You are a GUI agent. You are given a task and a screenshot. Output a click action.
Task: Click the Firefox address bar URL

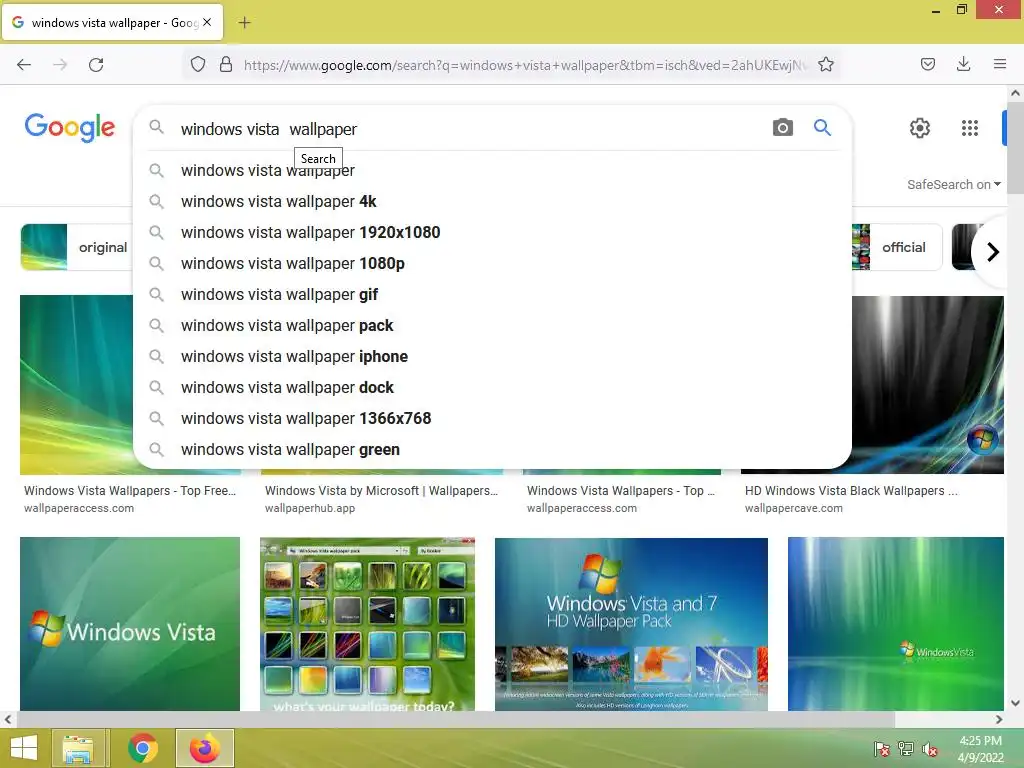[525, 65]
